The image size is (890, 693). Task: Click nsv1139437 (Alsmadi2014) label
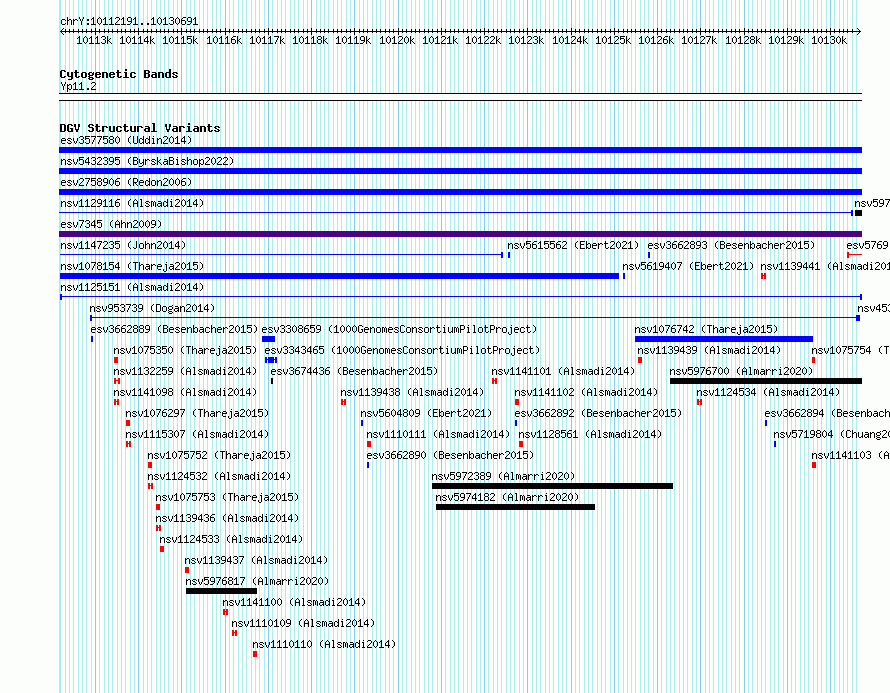[256, 560]
